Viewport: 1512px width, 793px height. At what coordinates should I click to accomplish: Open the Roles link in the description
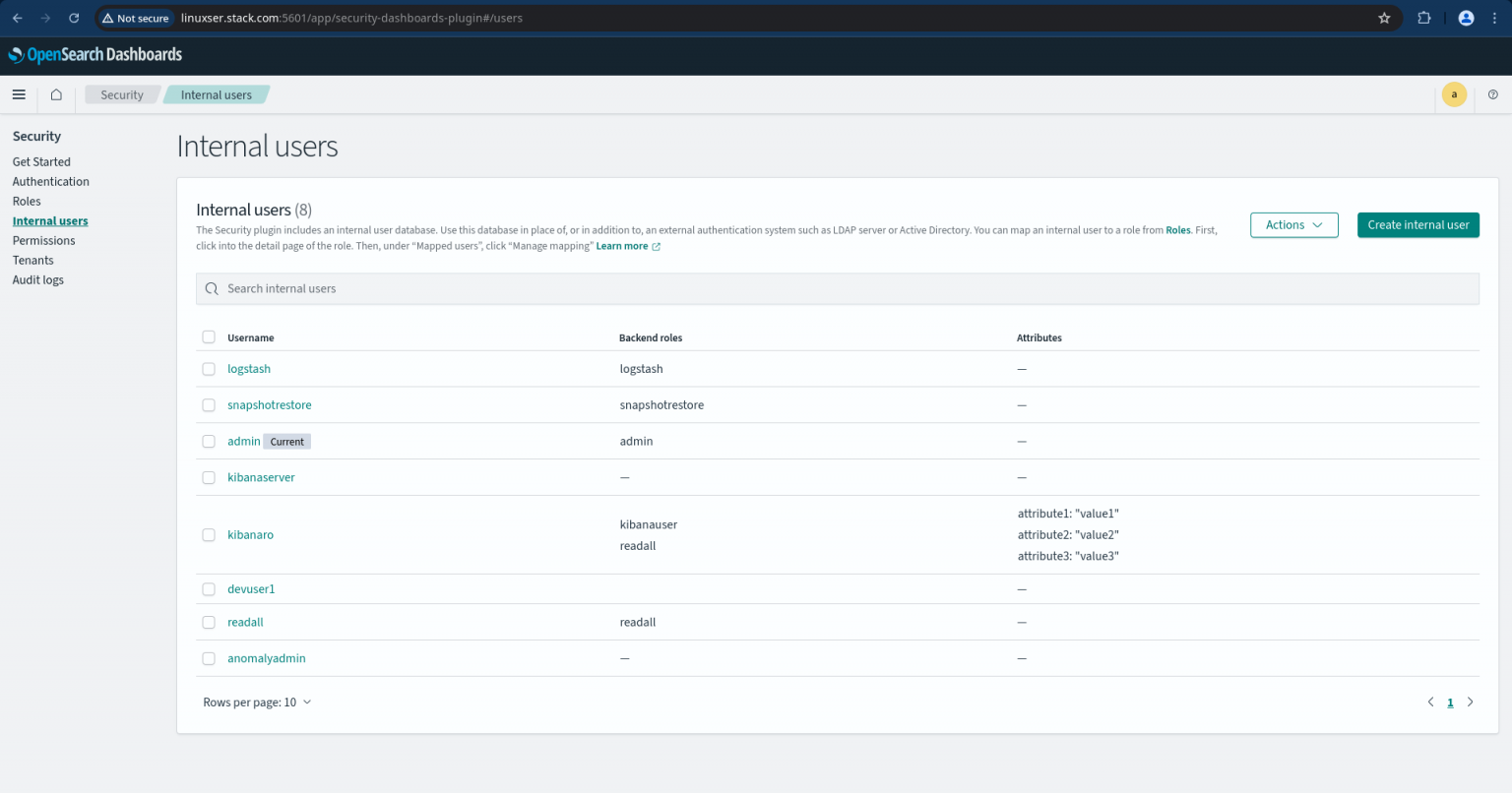point(1177,229)
